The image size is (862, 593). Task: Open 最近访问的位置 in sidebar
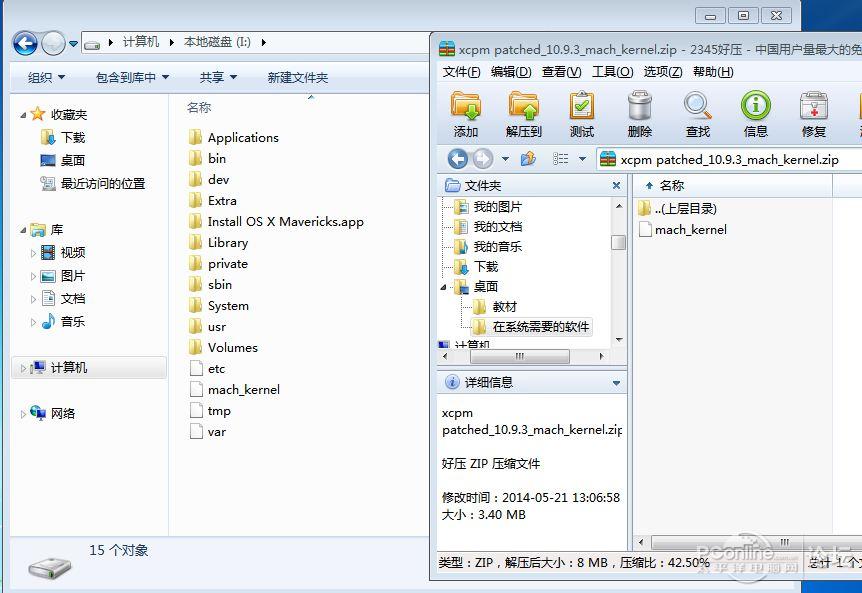[103, 184]
